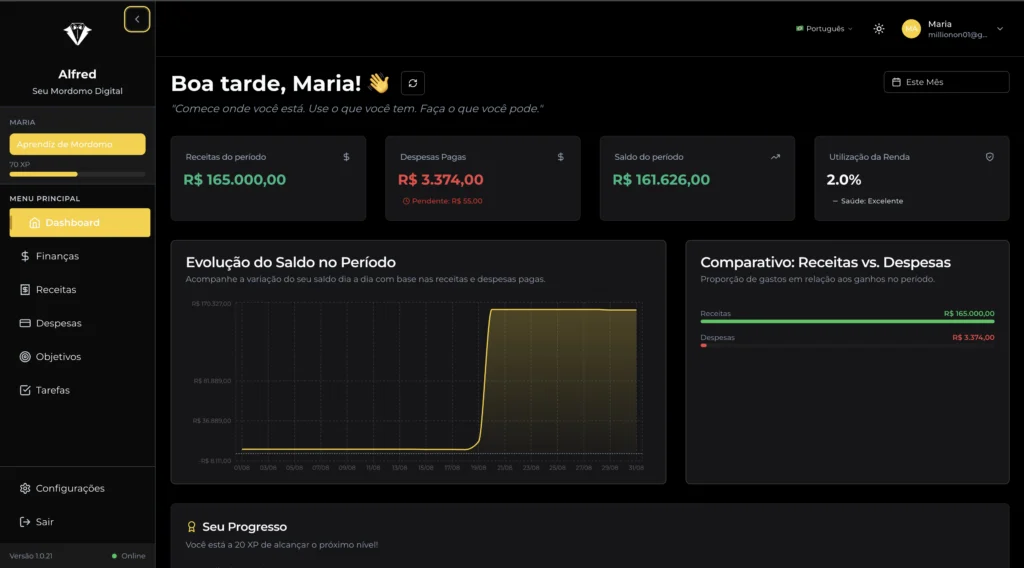Click the Alfred butler logo icon

pos(77,34)
